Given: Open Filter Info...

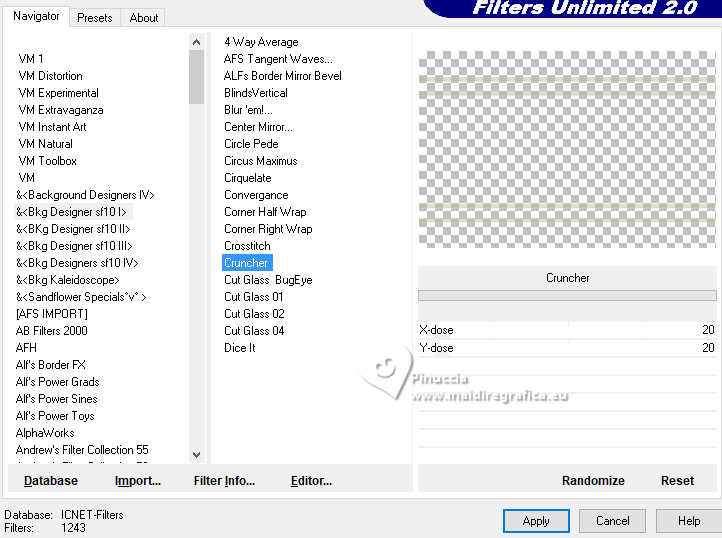Looking at the screenshot, I should (x=224, y=481).
